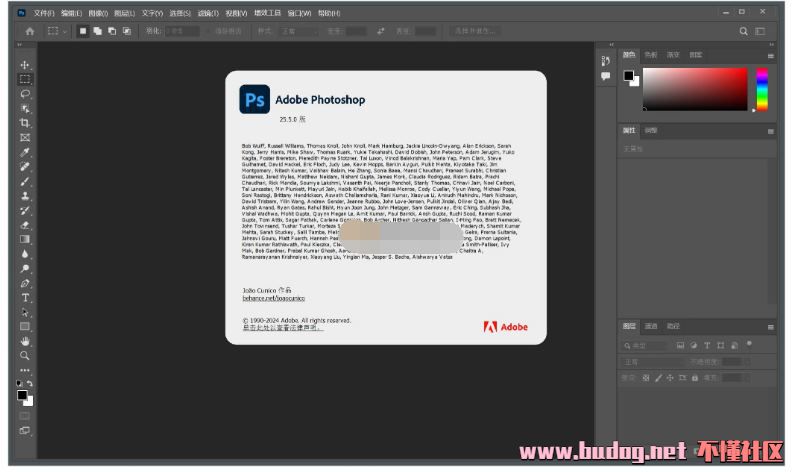
Task: Open the Color panel flyout menu
Action: pos(771,56)
